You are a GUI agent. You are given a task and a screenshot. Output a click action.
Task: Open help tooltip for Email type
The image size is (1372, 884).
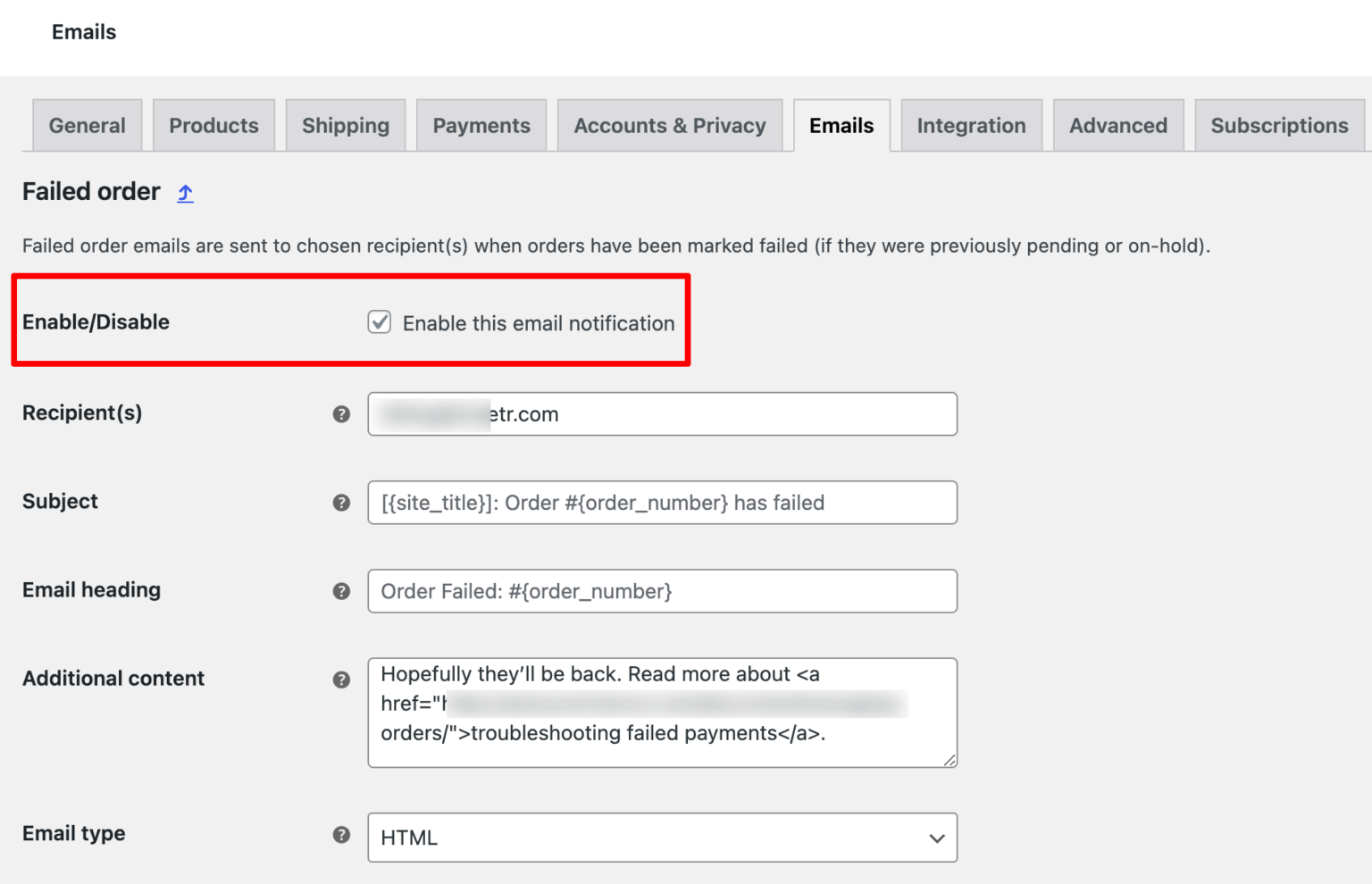pos(341,835)
